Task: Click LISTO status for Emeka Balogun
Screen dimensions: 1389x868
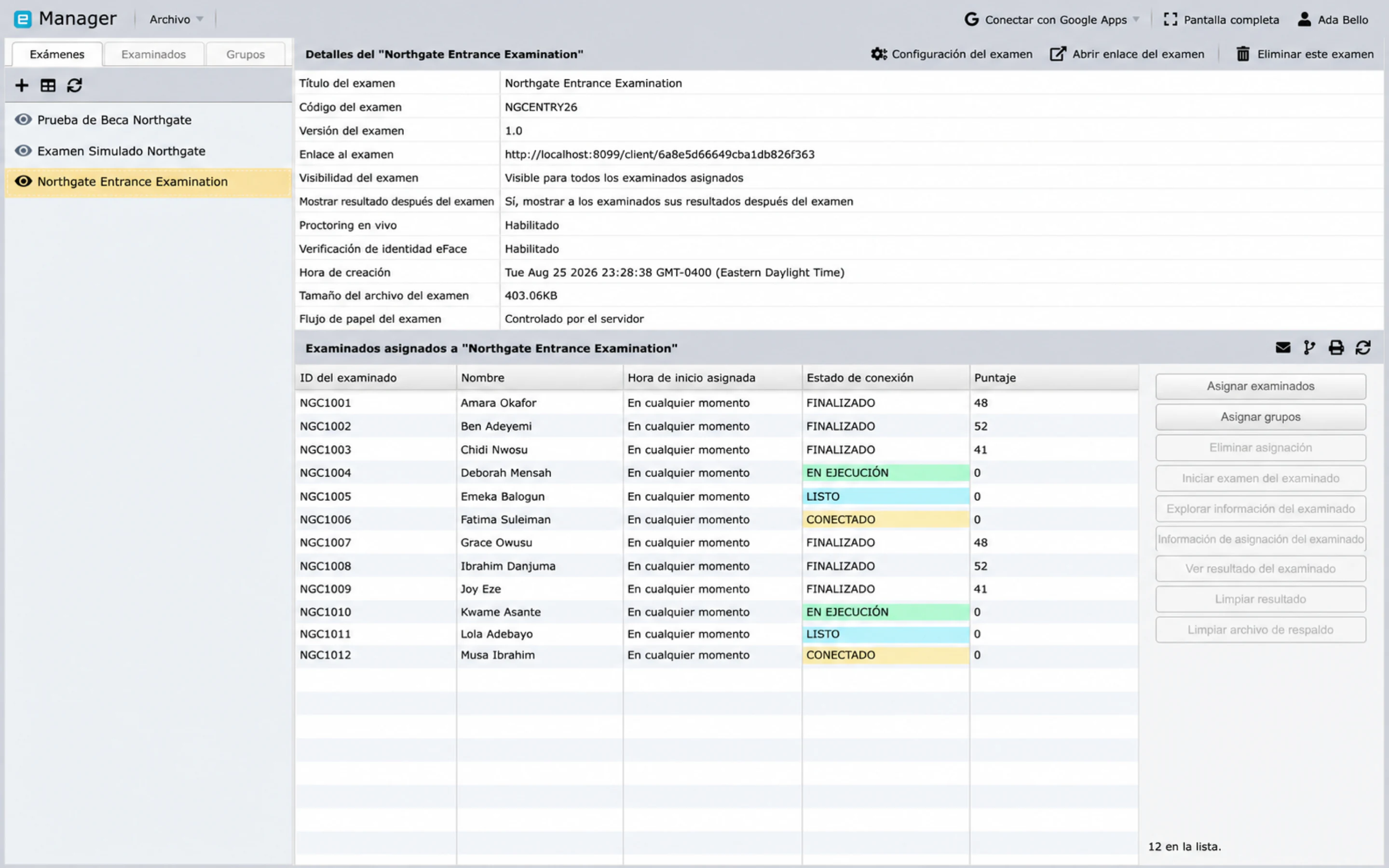Action: (885, 497)
